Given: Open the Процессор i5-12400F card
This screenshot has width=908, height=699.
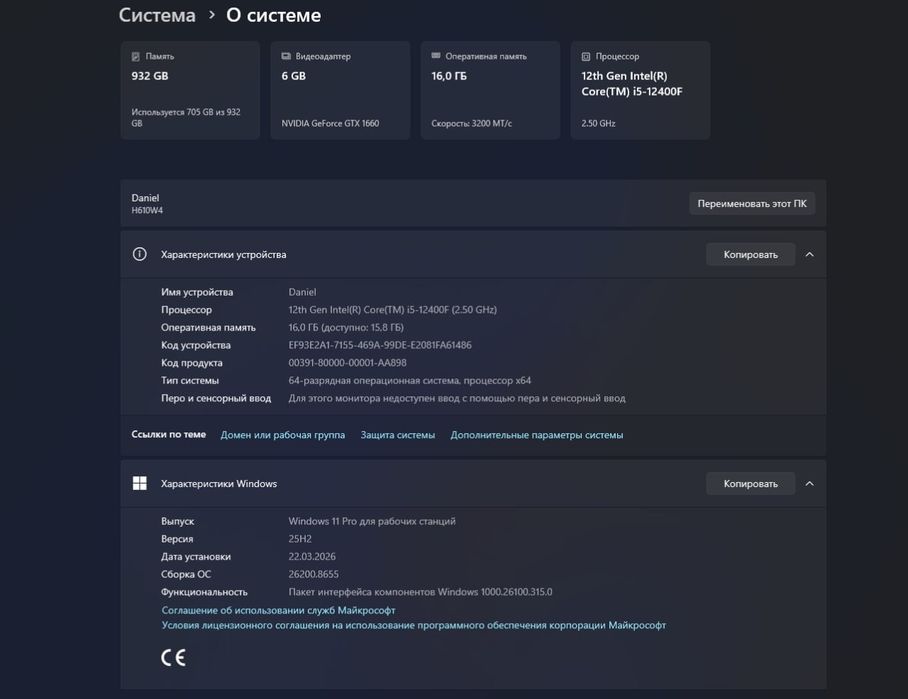Looking at the screenshot, I should (640, 90).
